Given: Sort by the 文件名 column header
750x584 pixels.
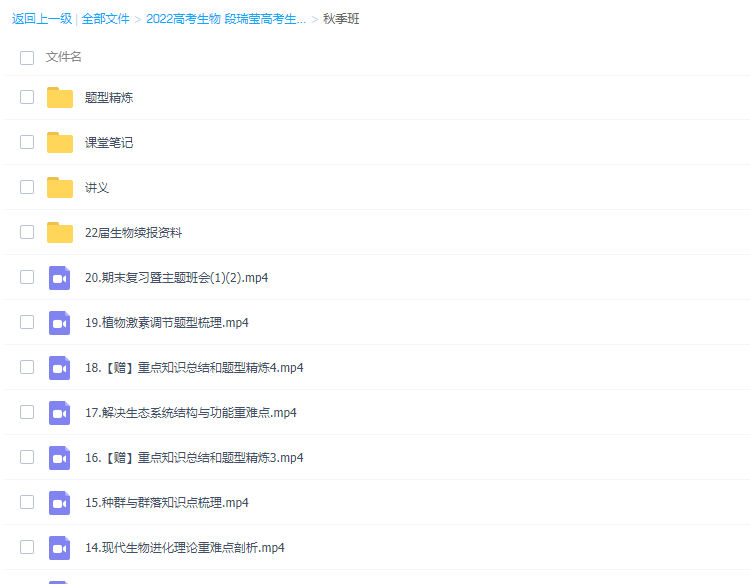Looking at the screenshot, I should point(64,58).
